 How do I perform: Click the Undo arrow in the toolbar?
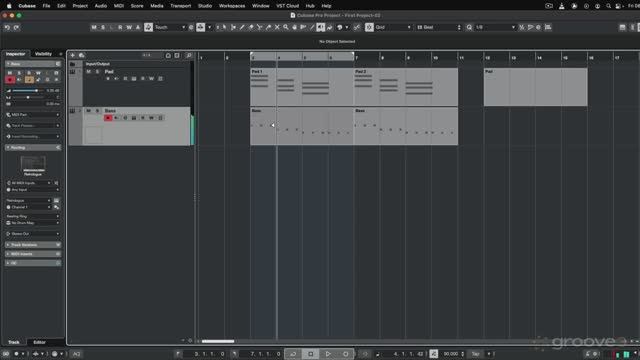pyautogui.click(x=7, y=27)
